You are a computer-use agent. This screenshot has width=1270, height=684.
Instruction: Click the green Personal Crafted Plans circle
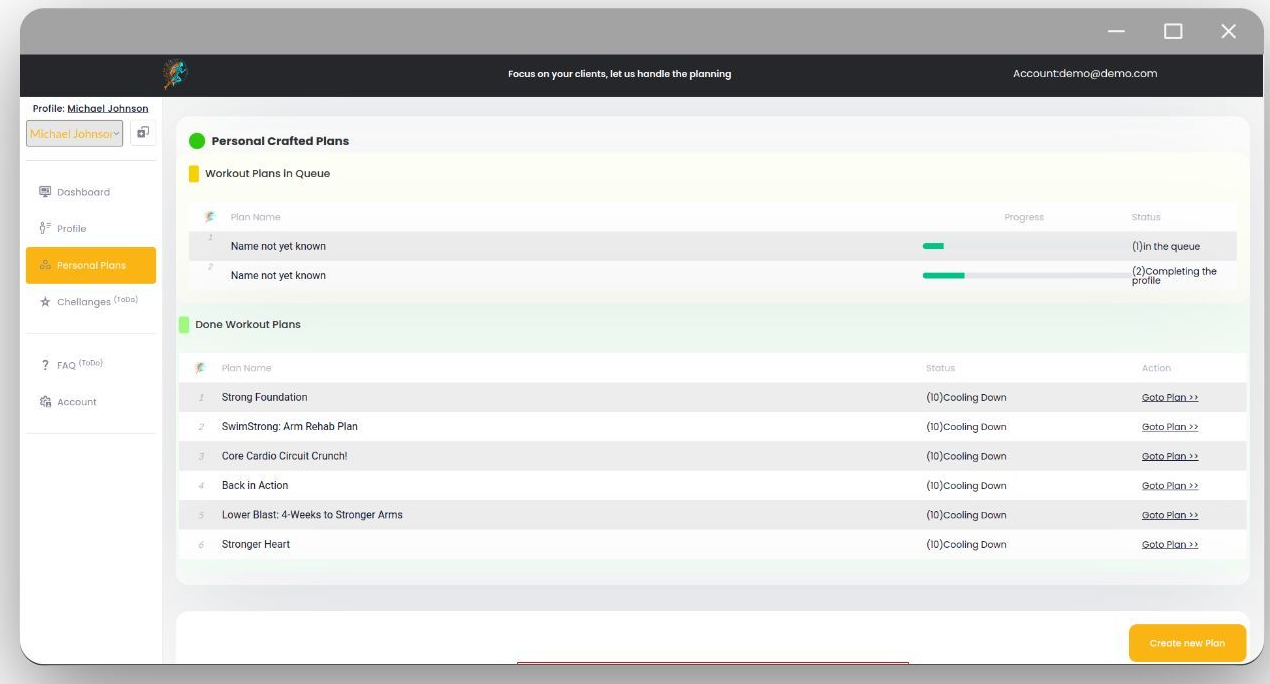point(197,141)
